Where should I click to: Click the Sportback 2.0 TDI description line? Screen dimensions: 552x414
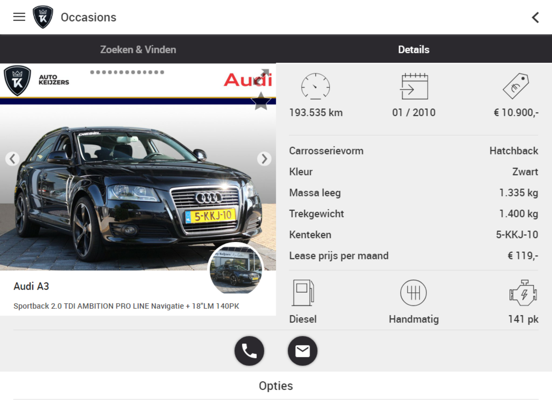pos(126,306)
